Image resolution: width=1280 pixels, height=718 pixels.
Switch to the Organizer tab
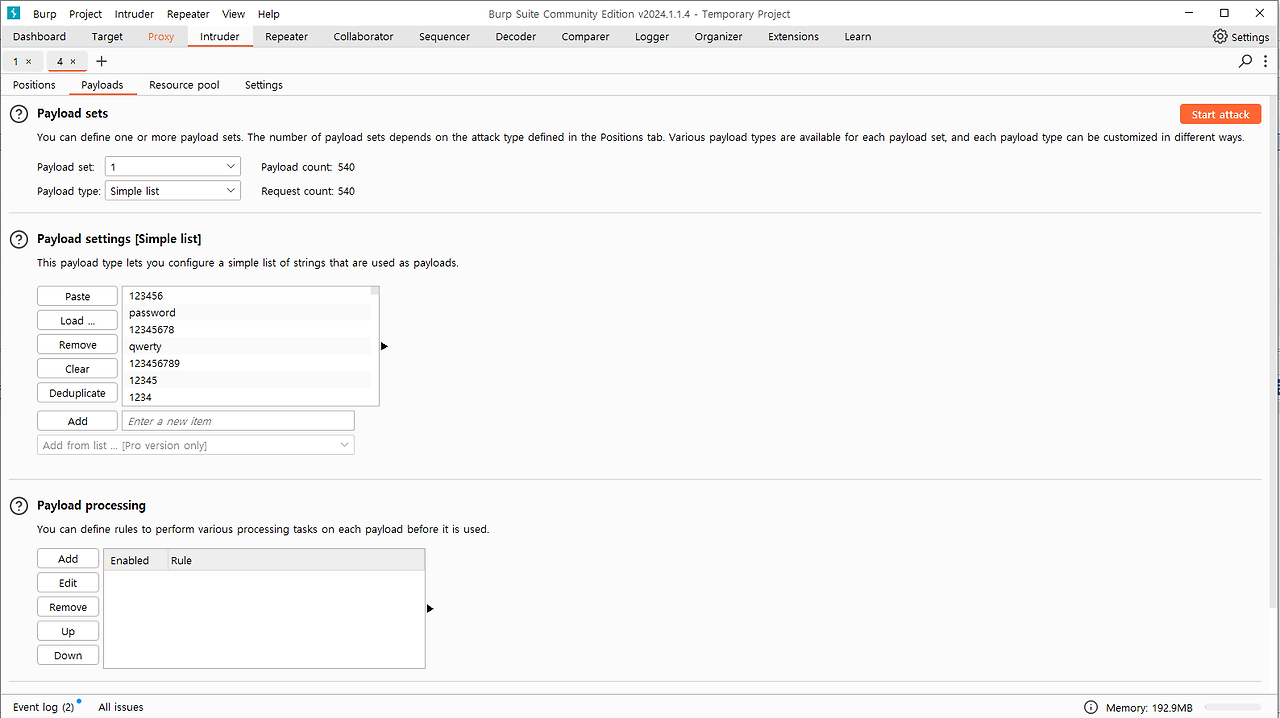click(x=719, y=36)
